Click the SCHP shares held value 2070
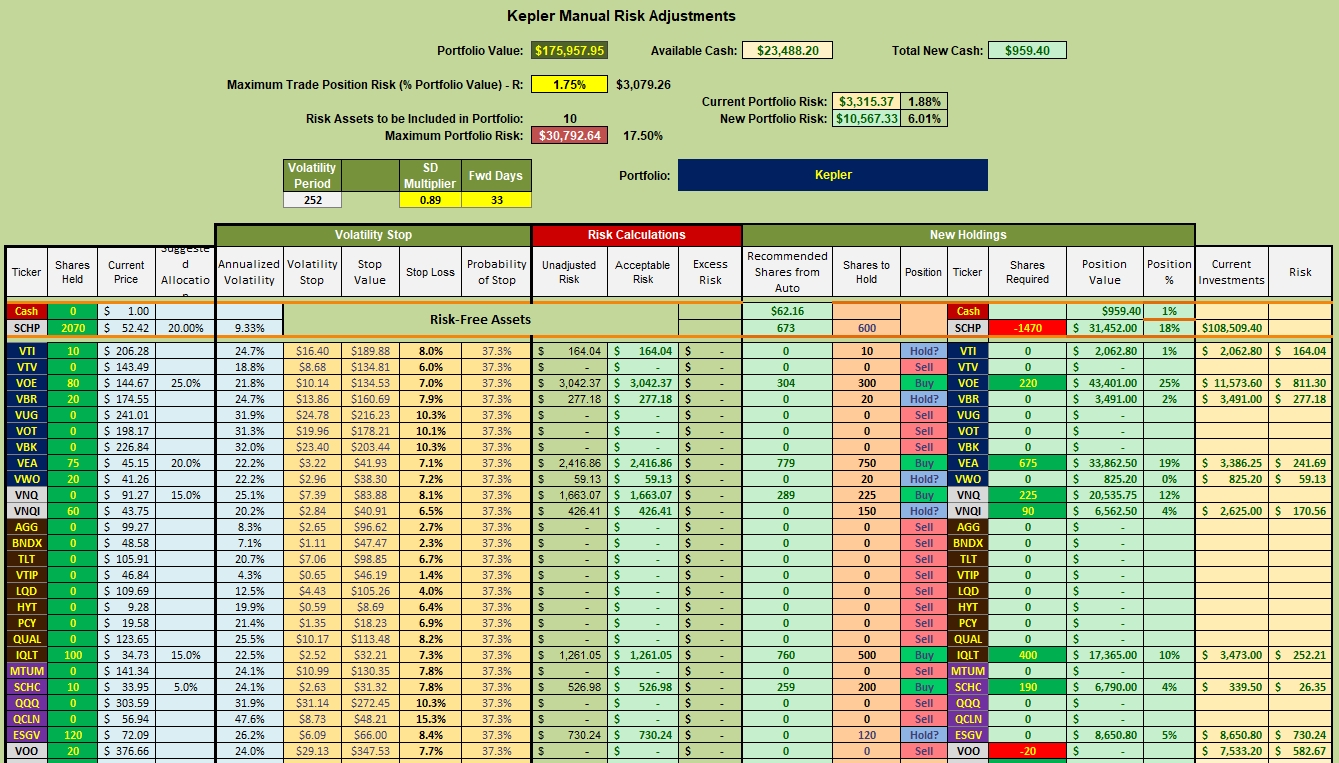 coord(72,328)
